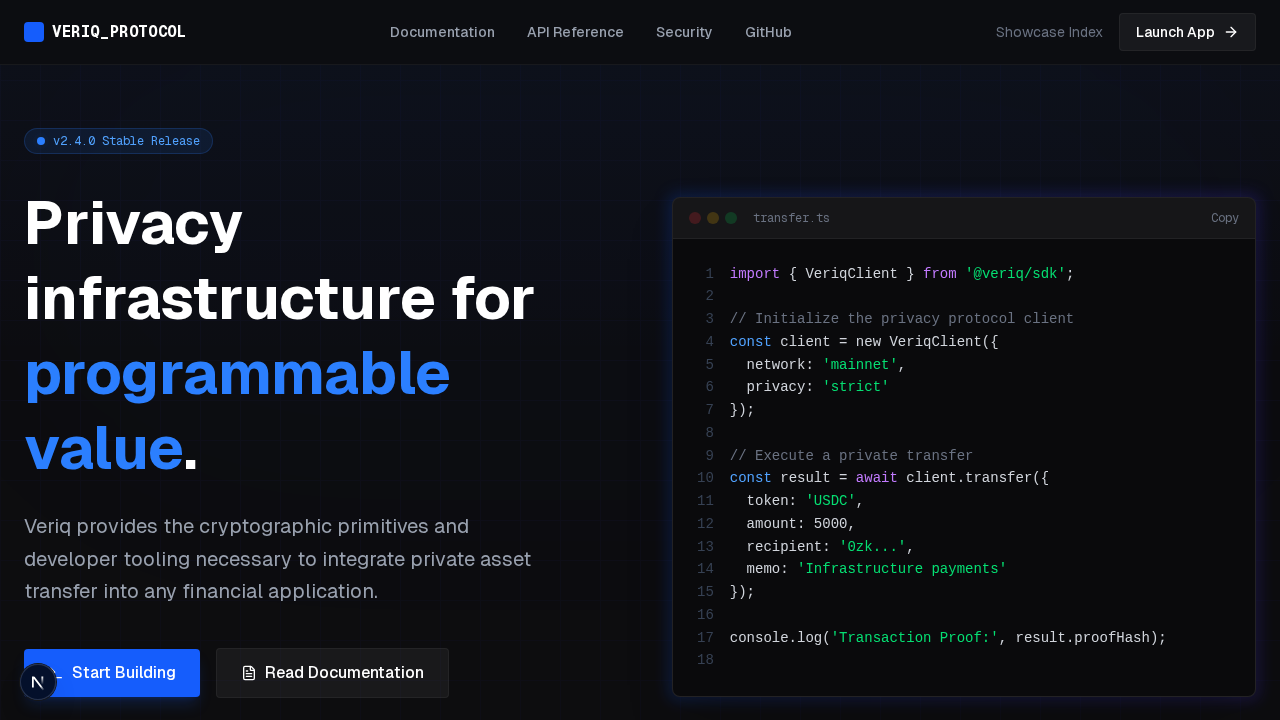Click the arrow icon inside Launch App
The image size is (1280, 720).
click(x=1232, y=32)
